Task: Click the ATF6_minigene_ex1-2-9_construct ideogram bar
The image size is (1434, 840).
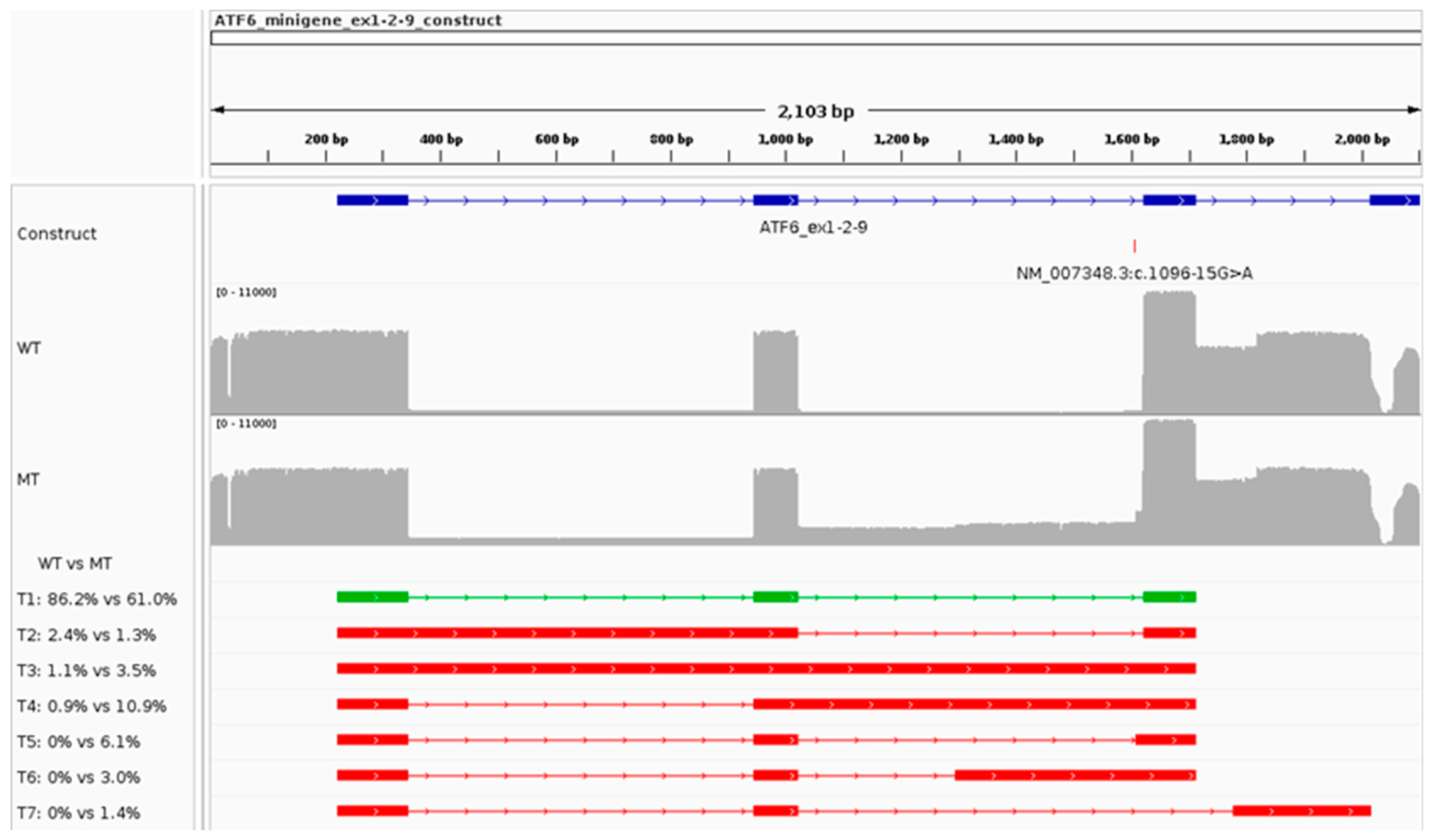Action: [815, 39]
